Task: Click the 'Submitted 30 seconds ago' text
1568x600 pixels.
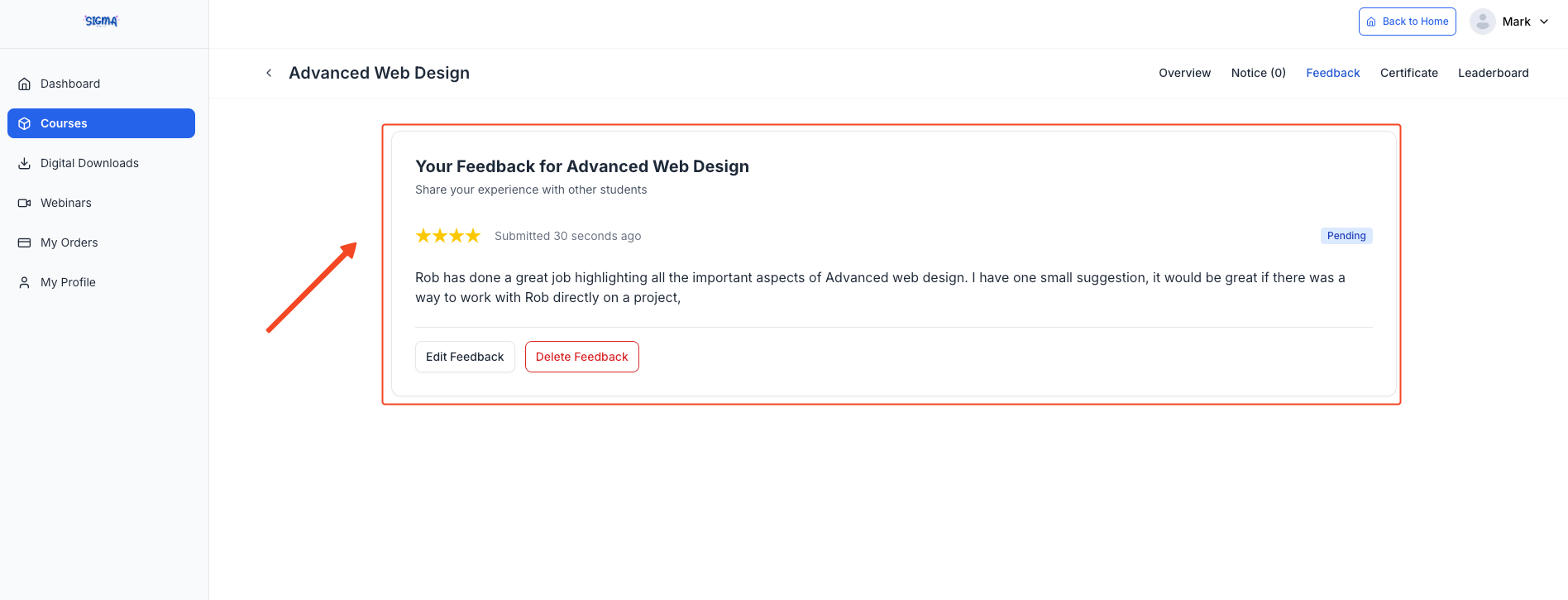Action: [x=567, y=236]
